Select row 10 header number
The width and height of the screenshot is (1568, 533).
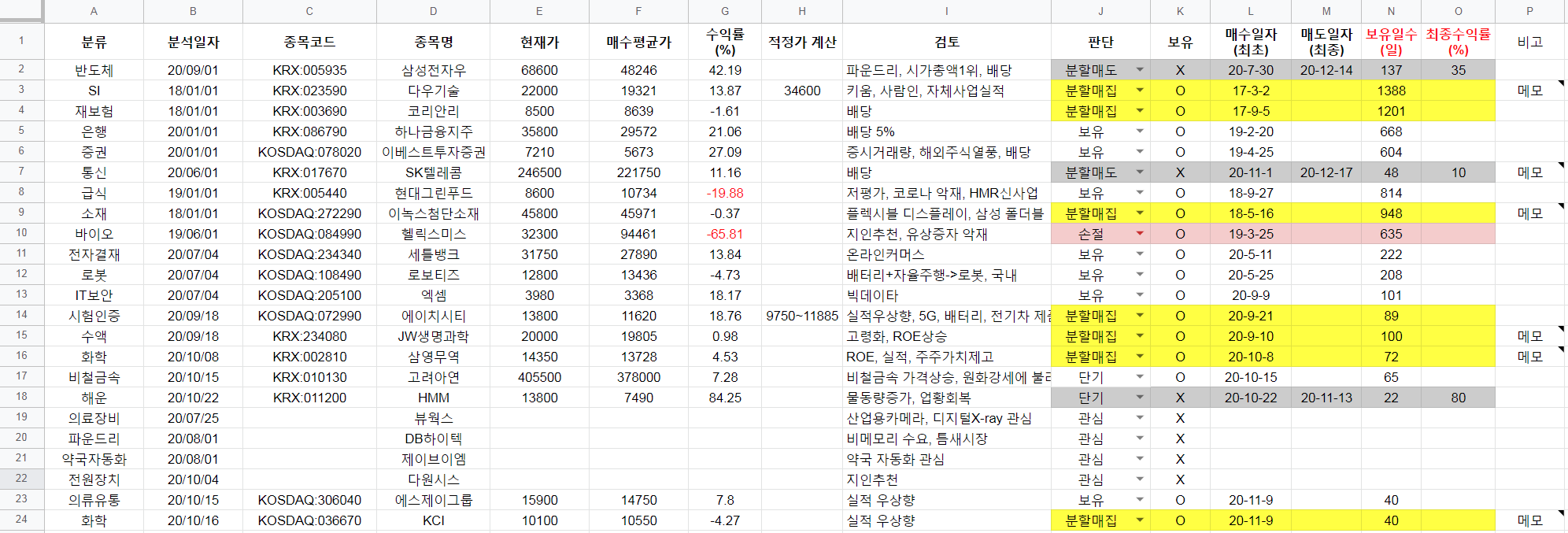click(x=21, y=233)
